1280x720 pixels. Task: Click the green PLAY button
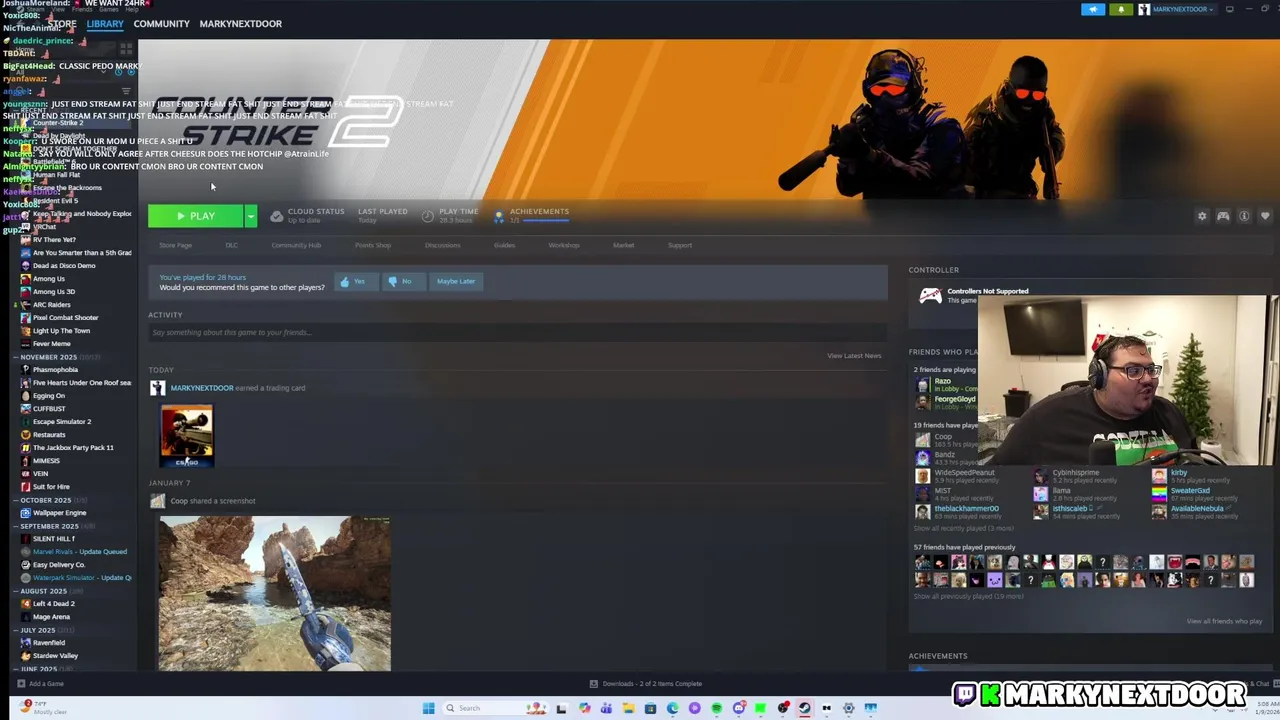196,216
